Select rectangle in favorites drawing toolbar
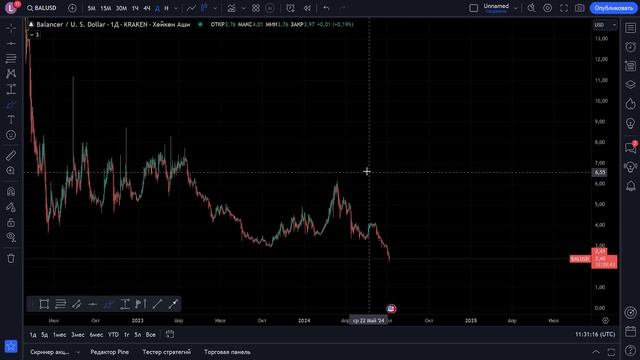Screen dimensions: 640x360 point(44,304)
